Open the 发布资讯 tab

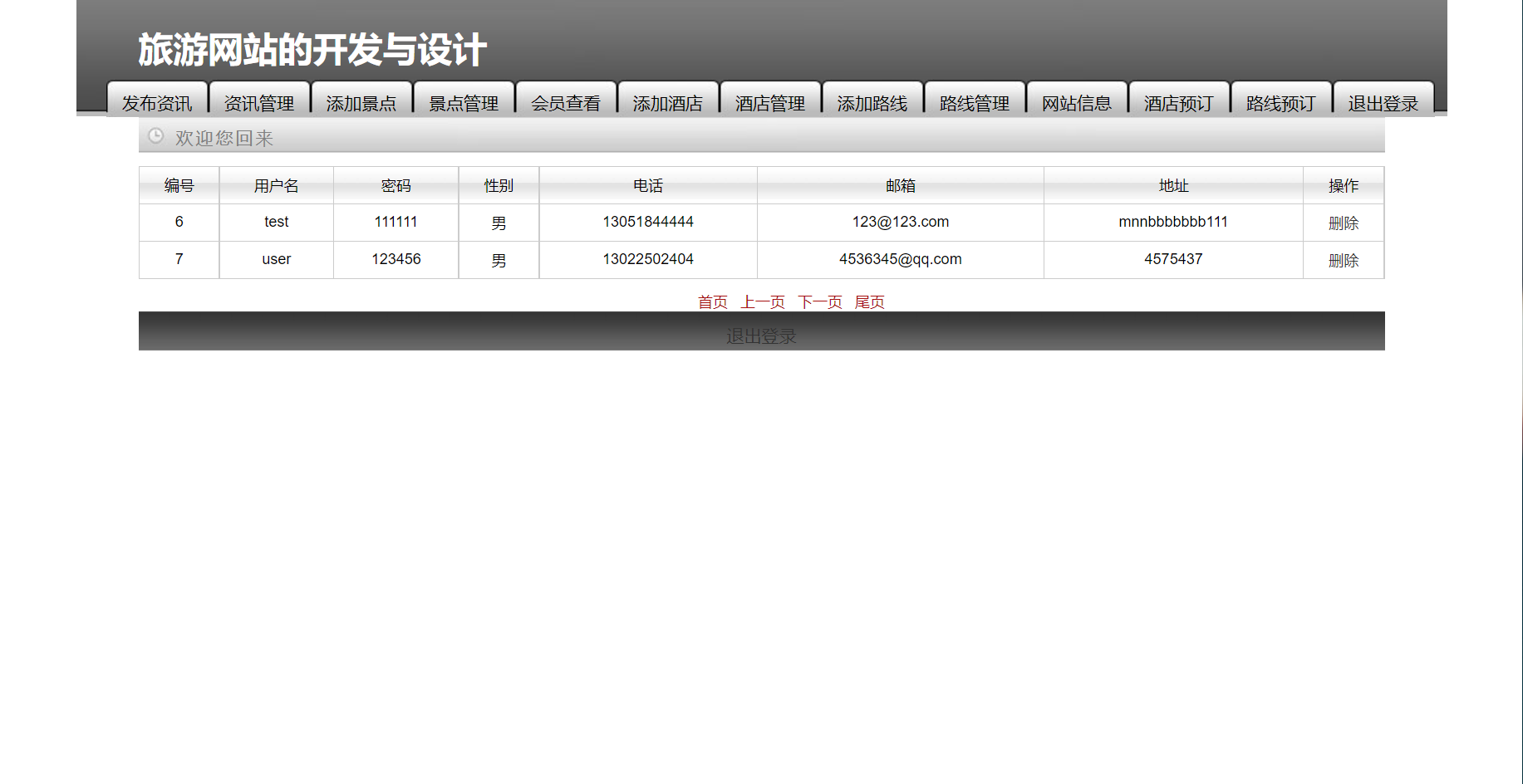[157, 99]
